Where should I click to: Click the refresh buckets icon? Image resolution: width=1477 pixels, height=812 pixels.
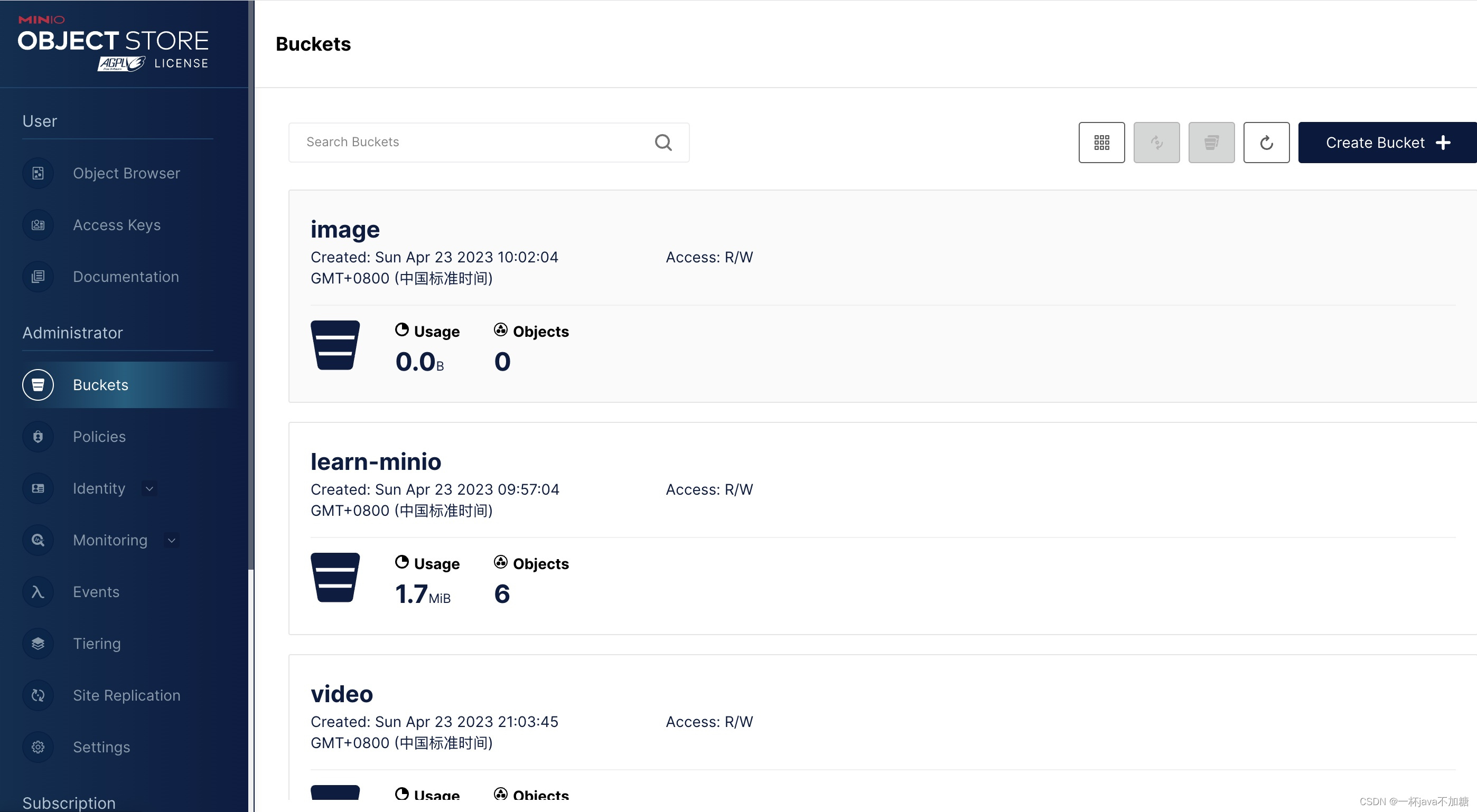[1266, 142]
